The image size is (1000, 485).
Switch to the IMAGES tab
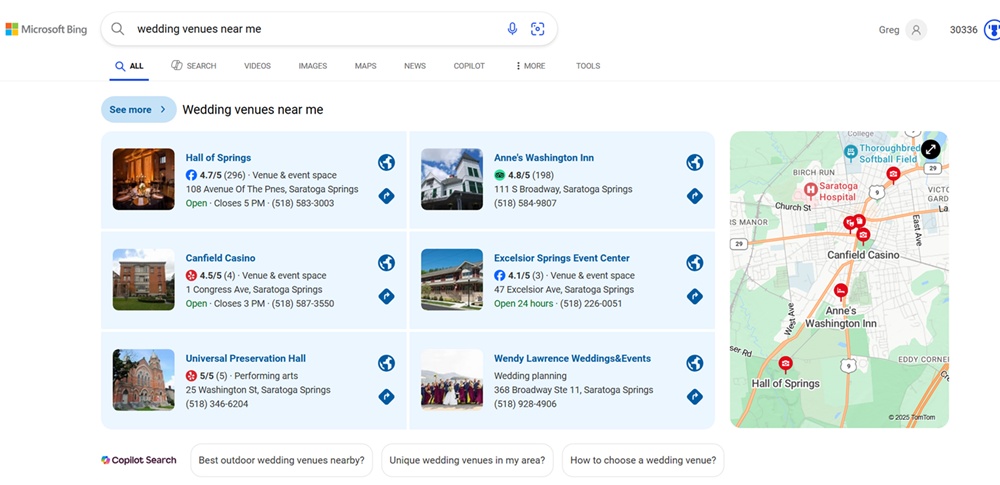[x=312, y=66]
